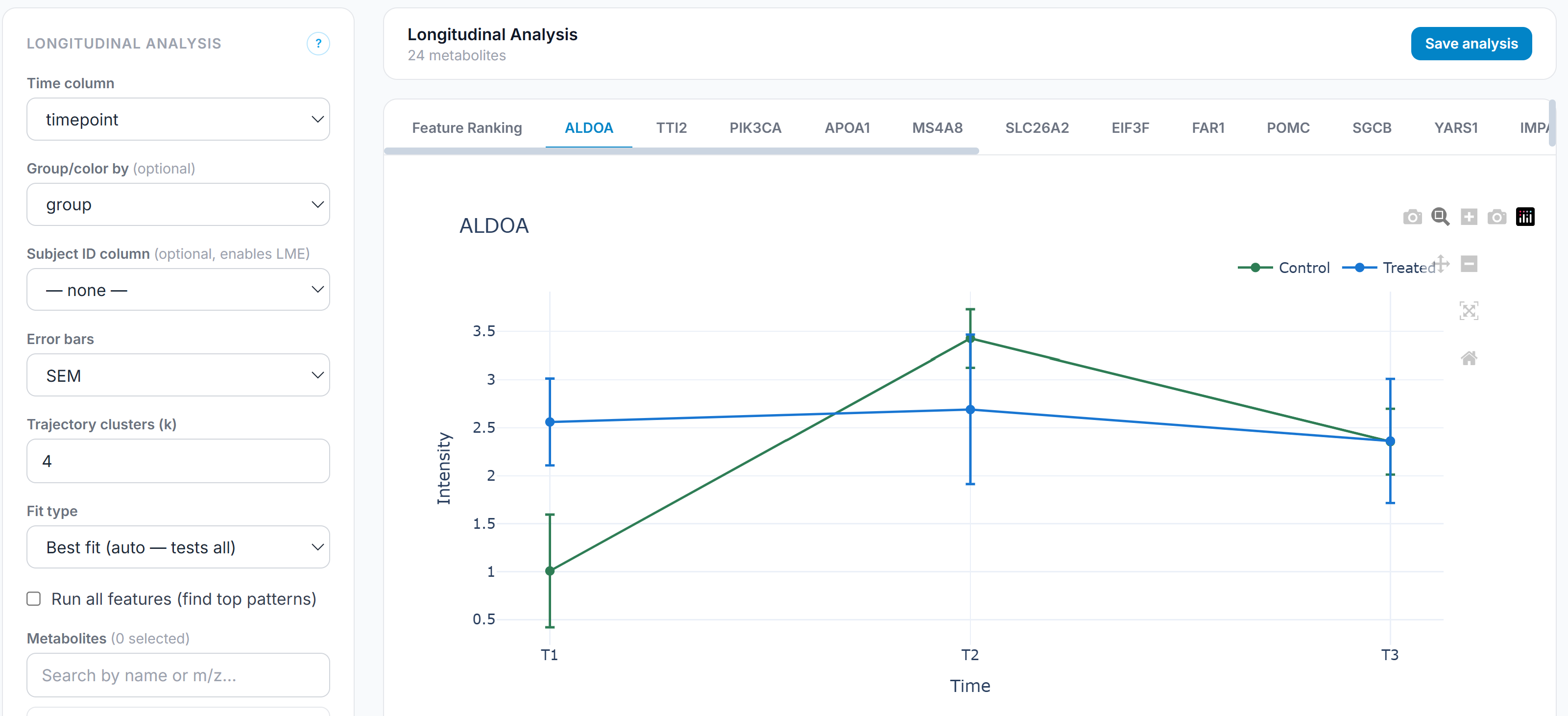Open the Subject ID column dropdown
The image size is (1568, 716).
point(178,291)
